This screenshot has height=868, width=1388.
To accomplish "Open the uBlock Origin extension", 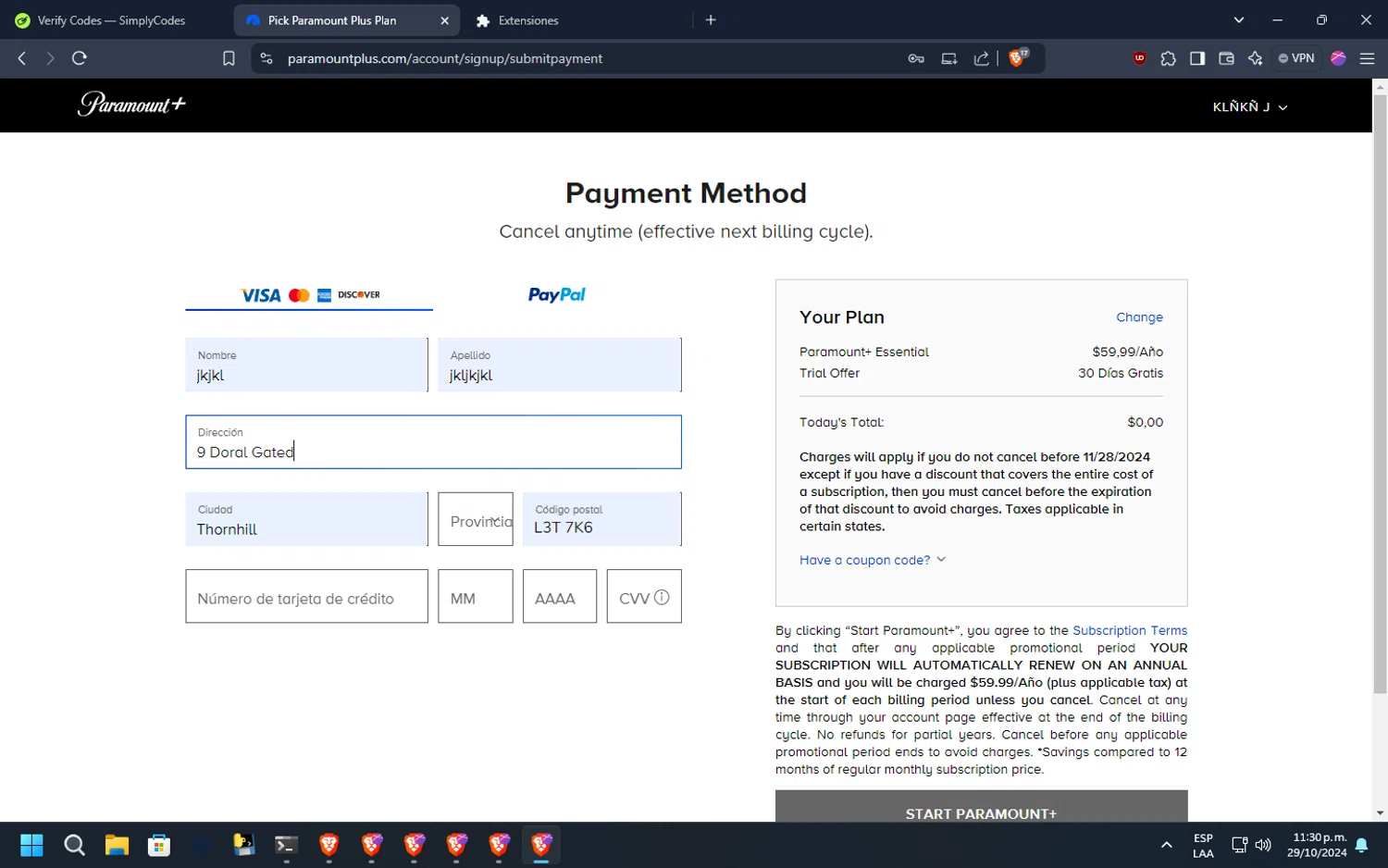I will coord(1139,58).
